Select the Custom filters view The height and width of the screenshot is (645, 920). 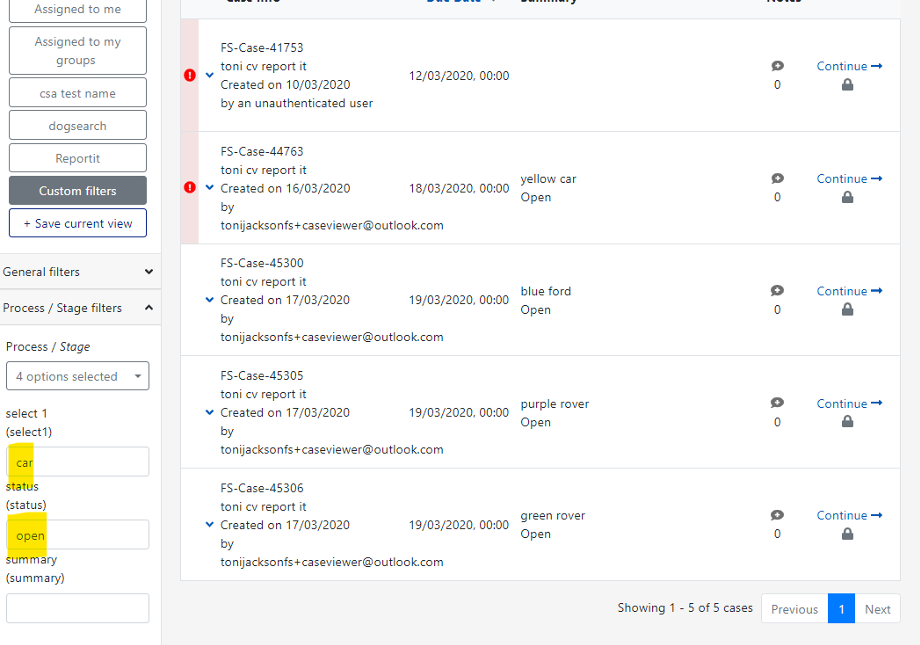[x=77, y=190]
